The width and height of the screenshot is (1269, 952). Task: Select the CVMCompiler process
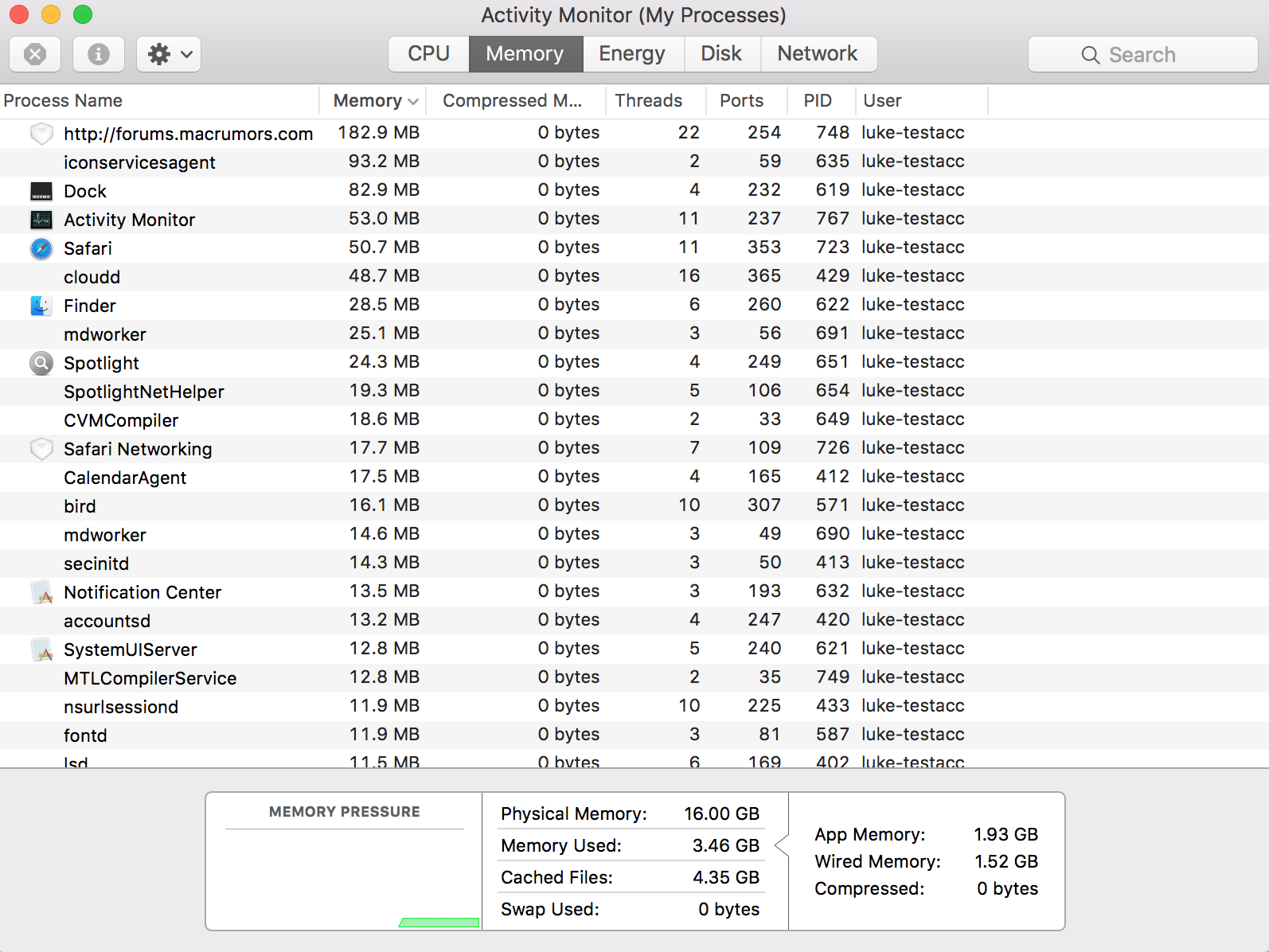click(634, 419)
